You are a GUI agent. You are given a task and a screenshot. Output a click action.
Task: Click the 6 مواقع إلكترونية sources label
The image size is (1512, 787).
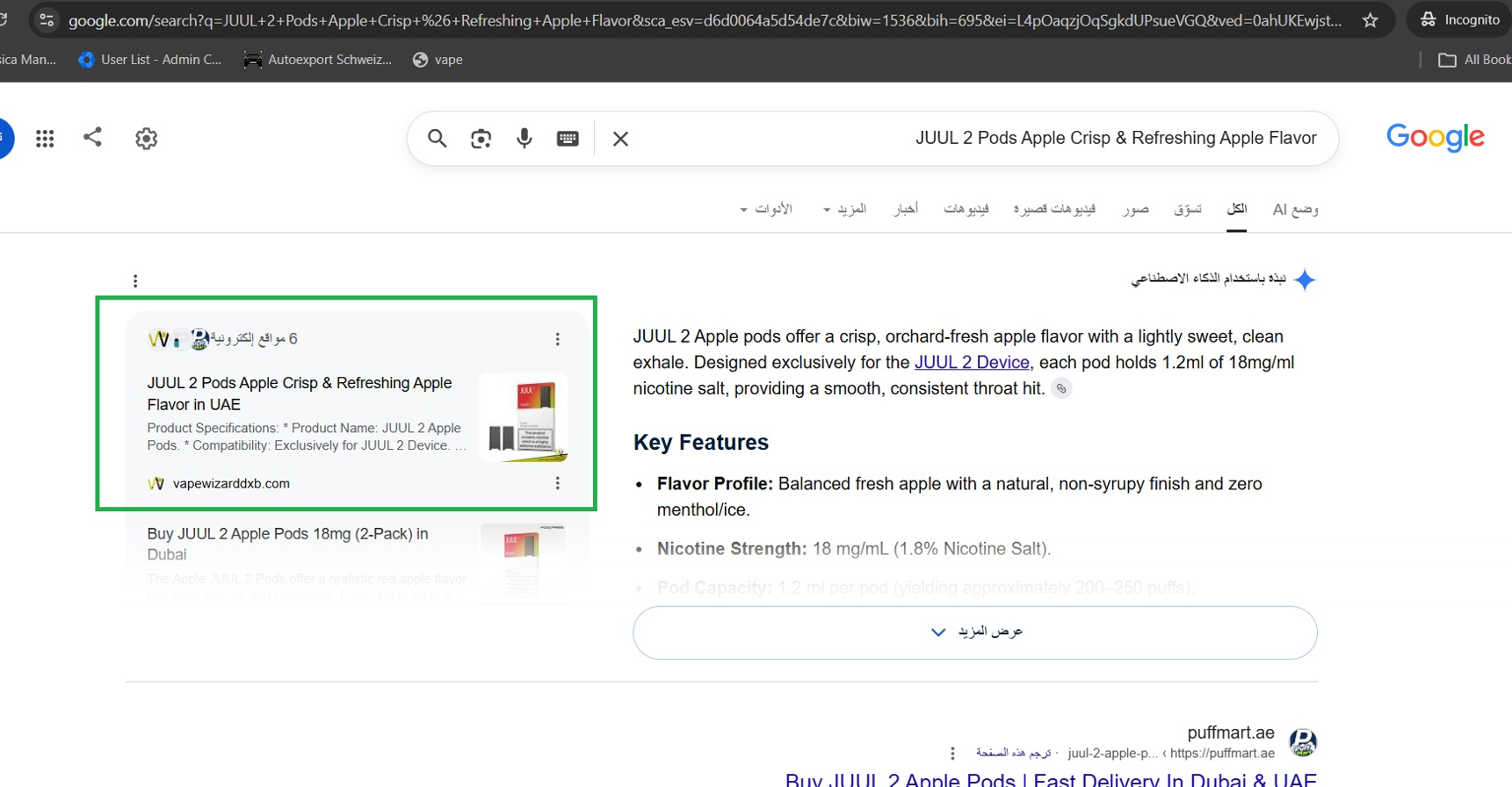click(x=254, y=338)
